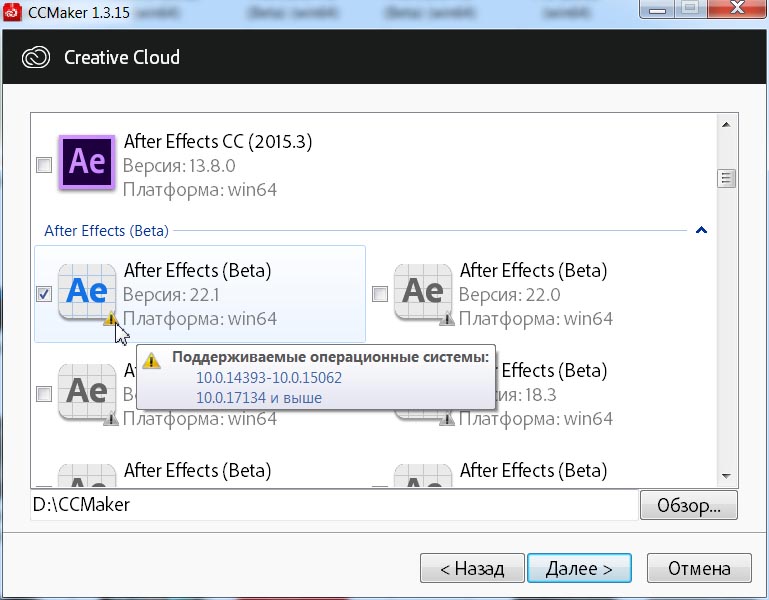Image resolution: width=769 pixels, height=600 pixels.
Task: Uncheck the After Effects (Beta) 22.1 checkbox
Action: pos(44,294)
